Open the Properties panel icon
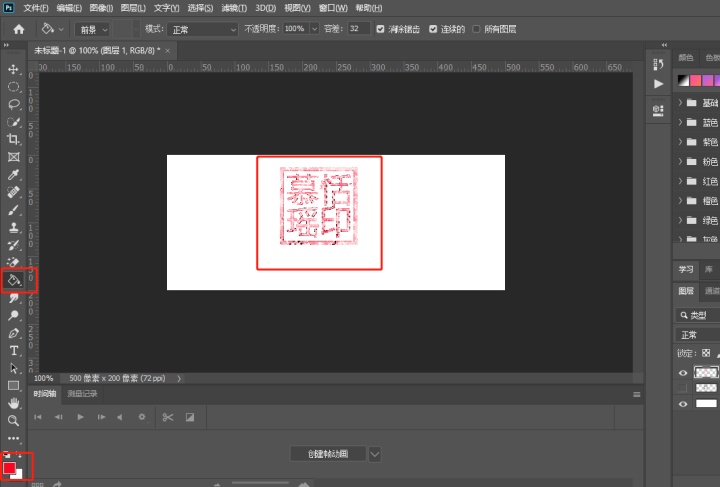 (658, 111)
